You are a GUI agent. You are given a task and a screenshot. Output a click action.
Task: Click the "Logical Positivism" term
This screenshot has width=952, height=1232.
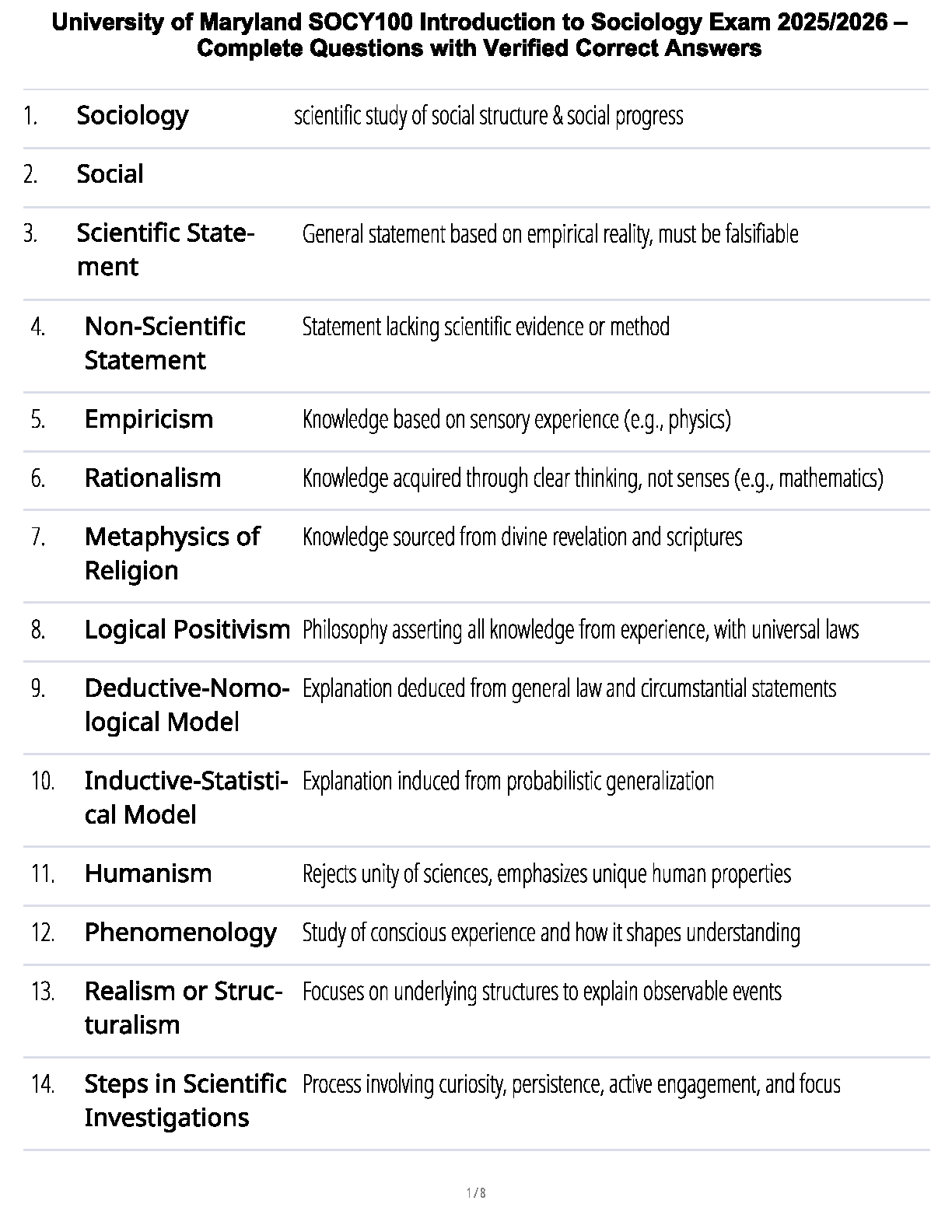coord(187,629)
